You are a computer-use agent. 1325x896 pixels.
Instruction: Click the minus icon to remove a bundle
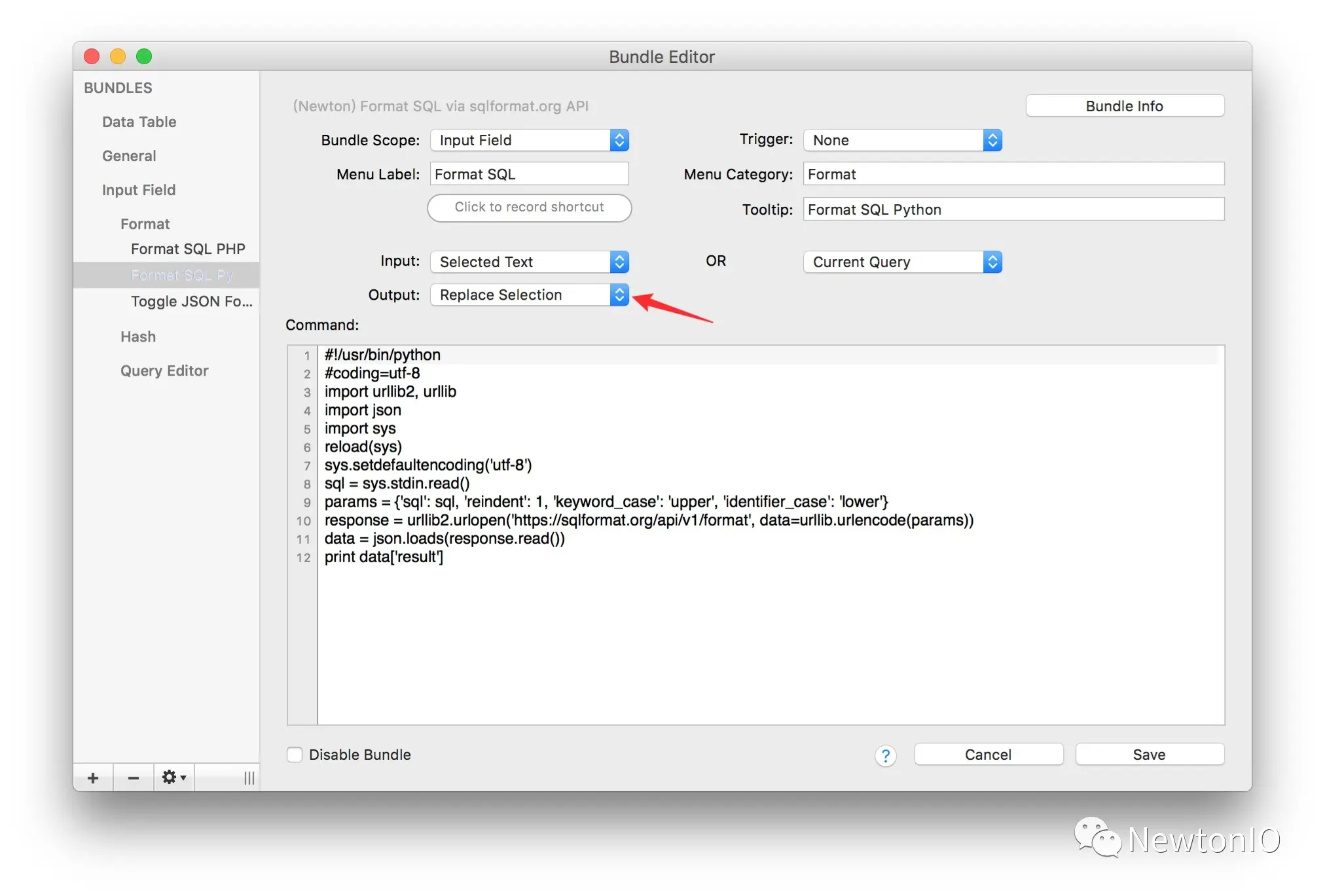[134, 778]
